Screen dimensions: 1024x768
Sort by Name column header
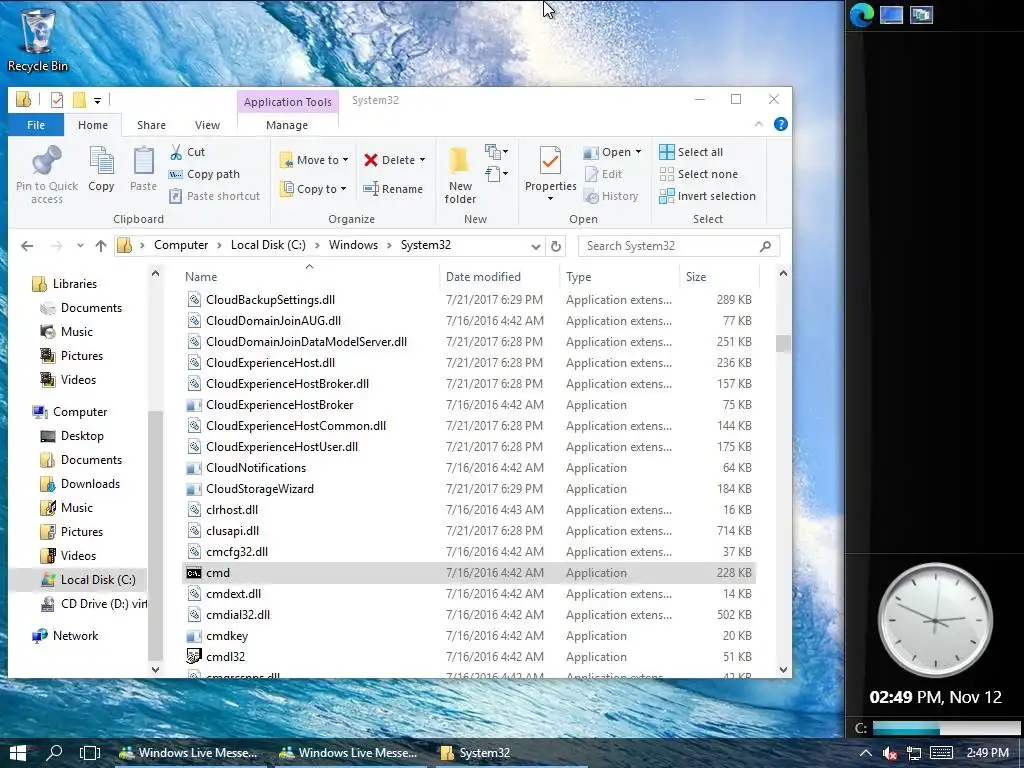click(310, 277)
